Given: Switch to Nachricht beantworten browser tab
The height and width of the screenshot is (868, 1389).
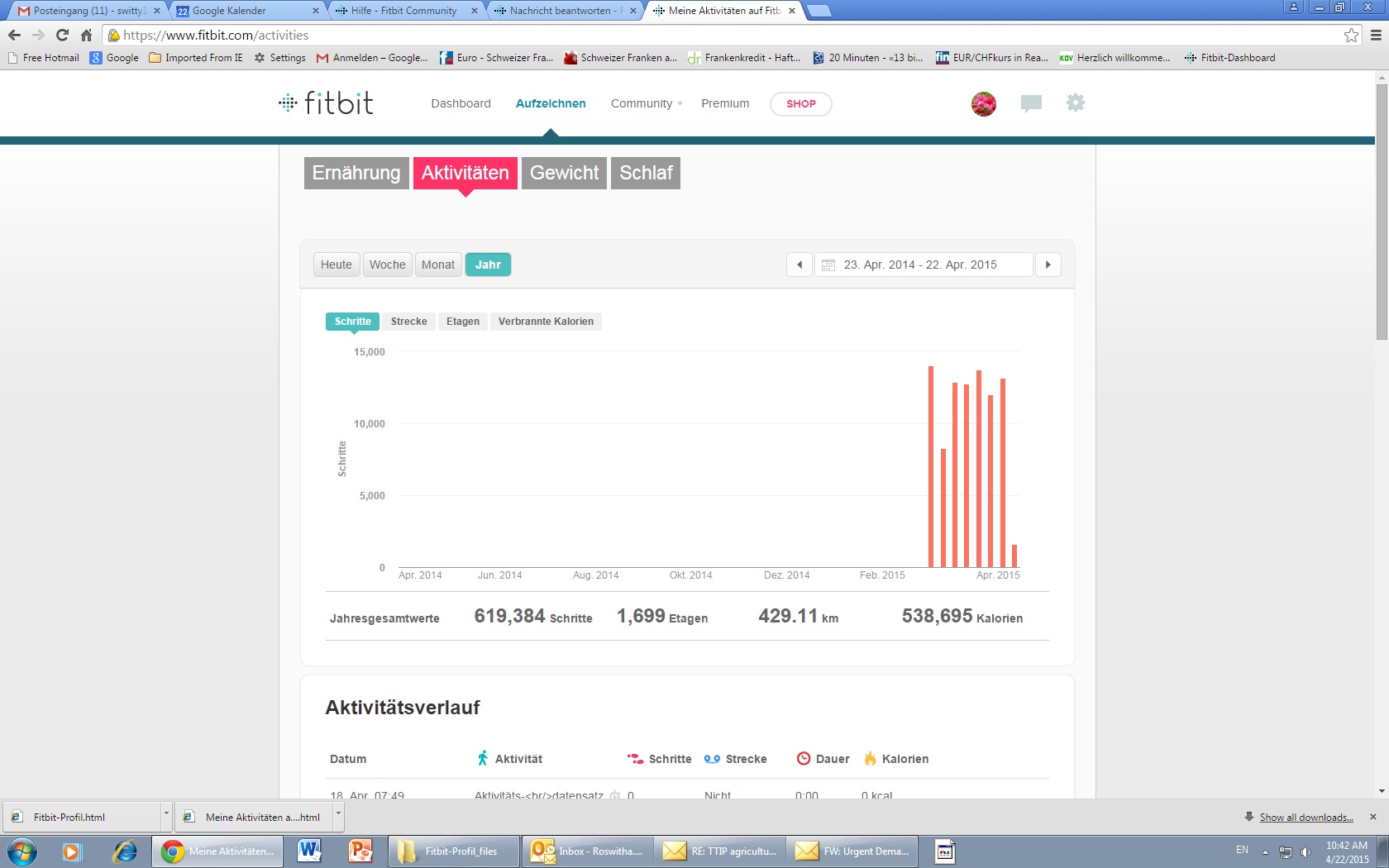Looking at the screenshot, I should [566, 11].
